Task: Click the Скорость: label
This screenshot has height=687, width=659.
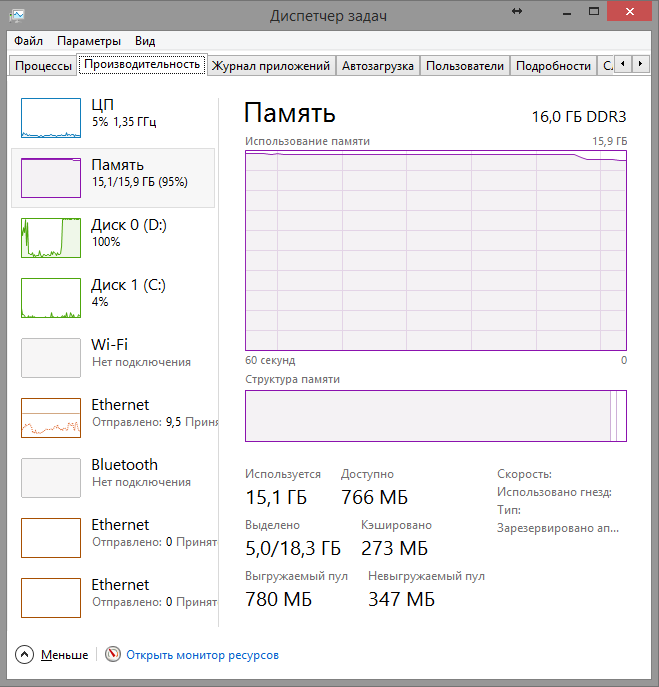Action: pyautogui.click(x=524, y=474)
